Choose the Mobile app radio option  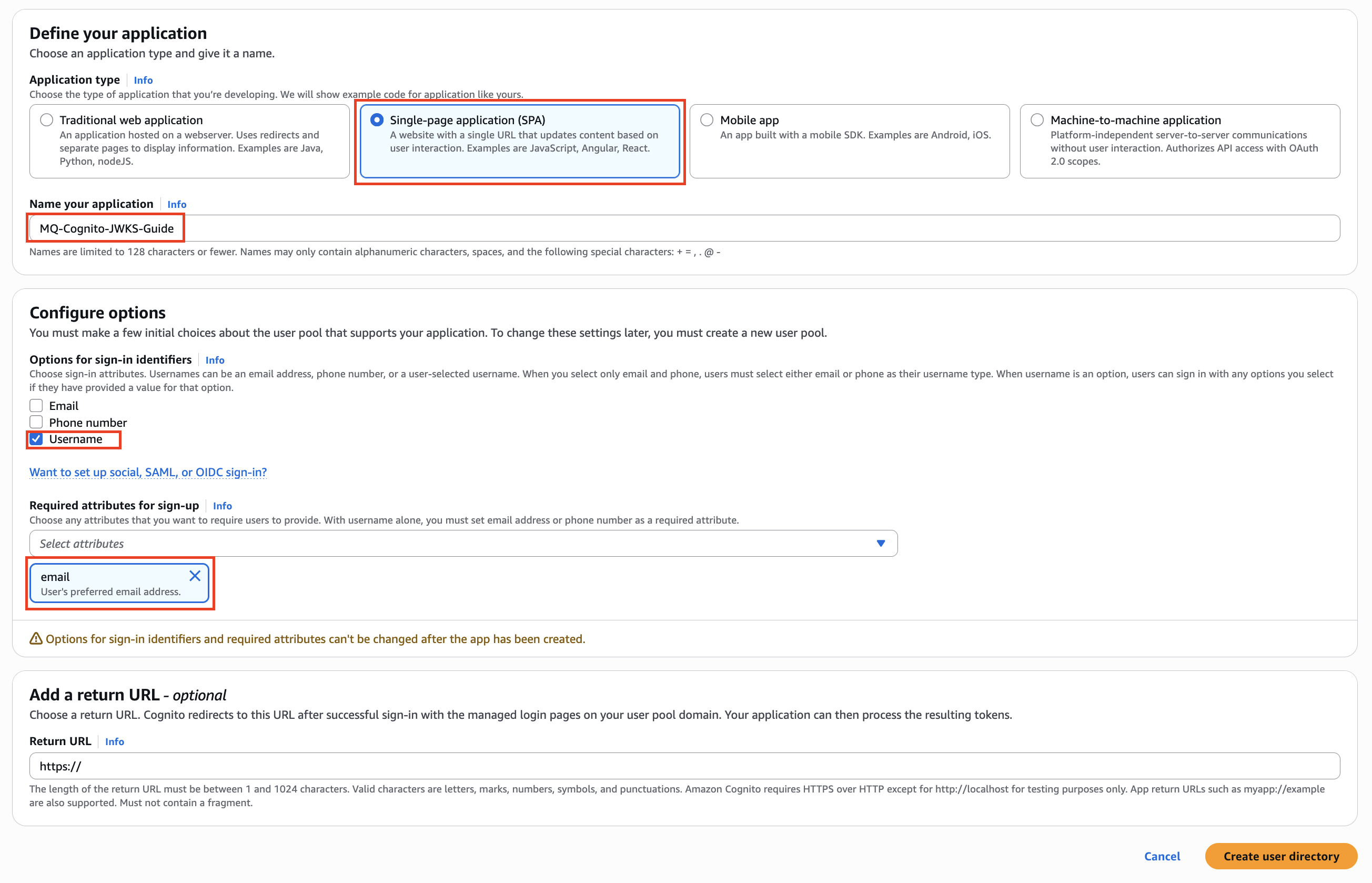click(707, 120)
